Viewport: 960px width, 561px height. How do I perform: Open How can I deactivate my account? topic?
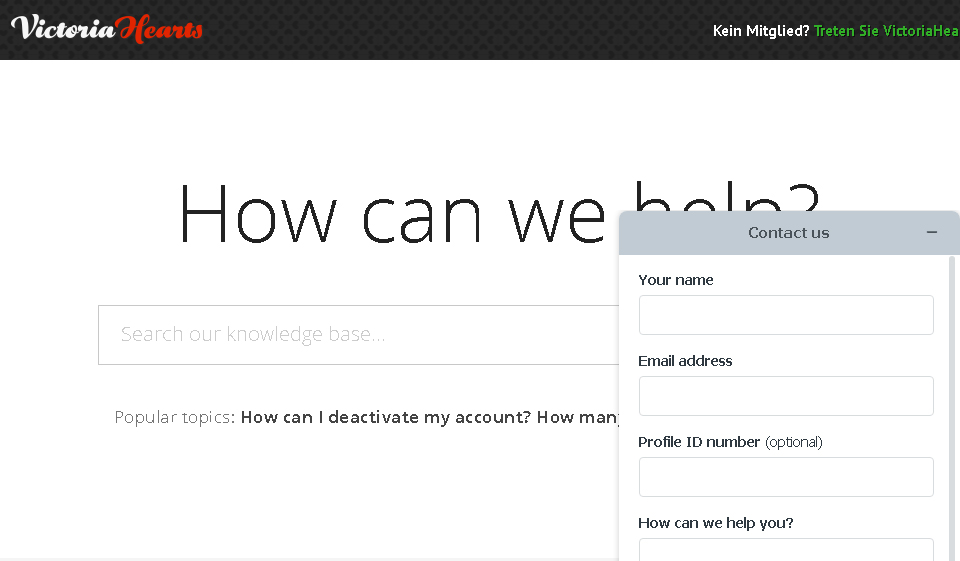tap(385, 417)
